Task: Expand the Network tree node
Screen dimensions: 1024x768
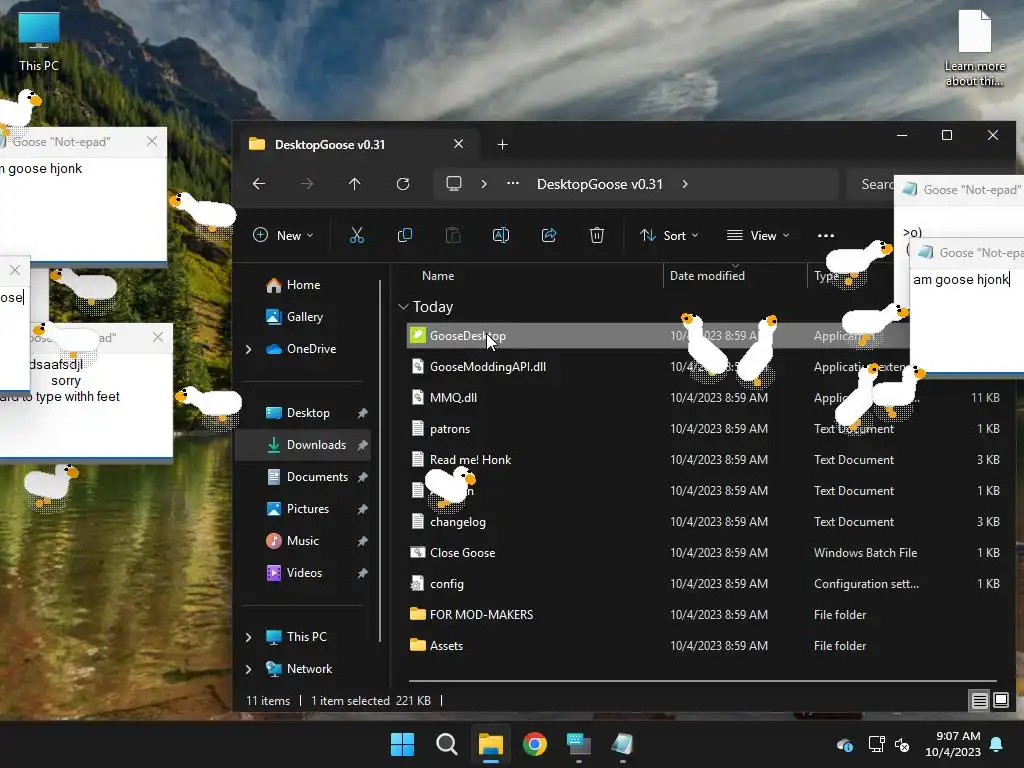Action: point(248,669)
